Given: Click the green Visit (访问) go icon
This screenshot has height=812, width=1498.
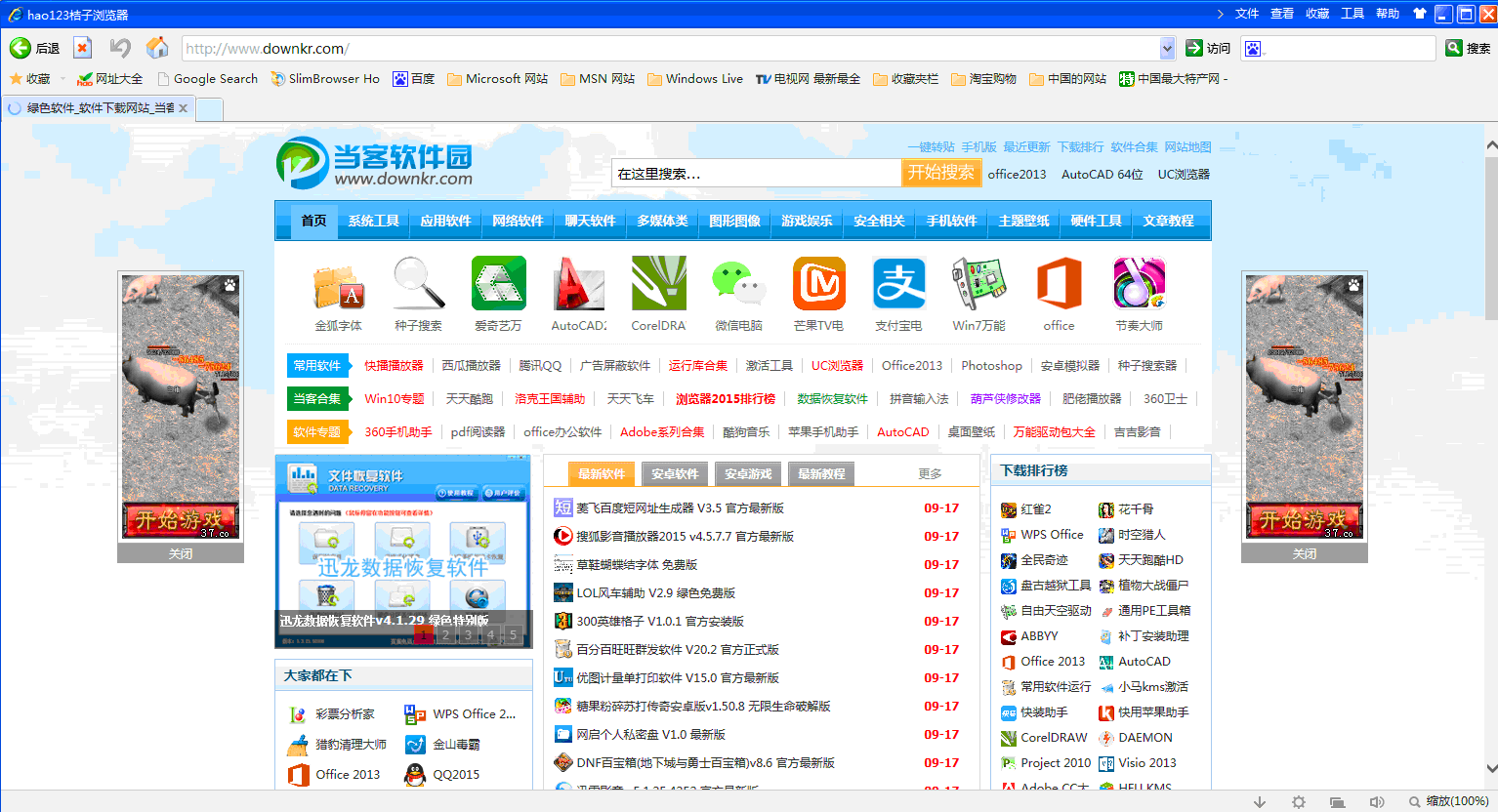Looking at the screenshot, I should tap(1193, 48).
